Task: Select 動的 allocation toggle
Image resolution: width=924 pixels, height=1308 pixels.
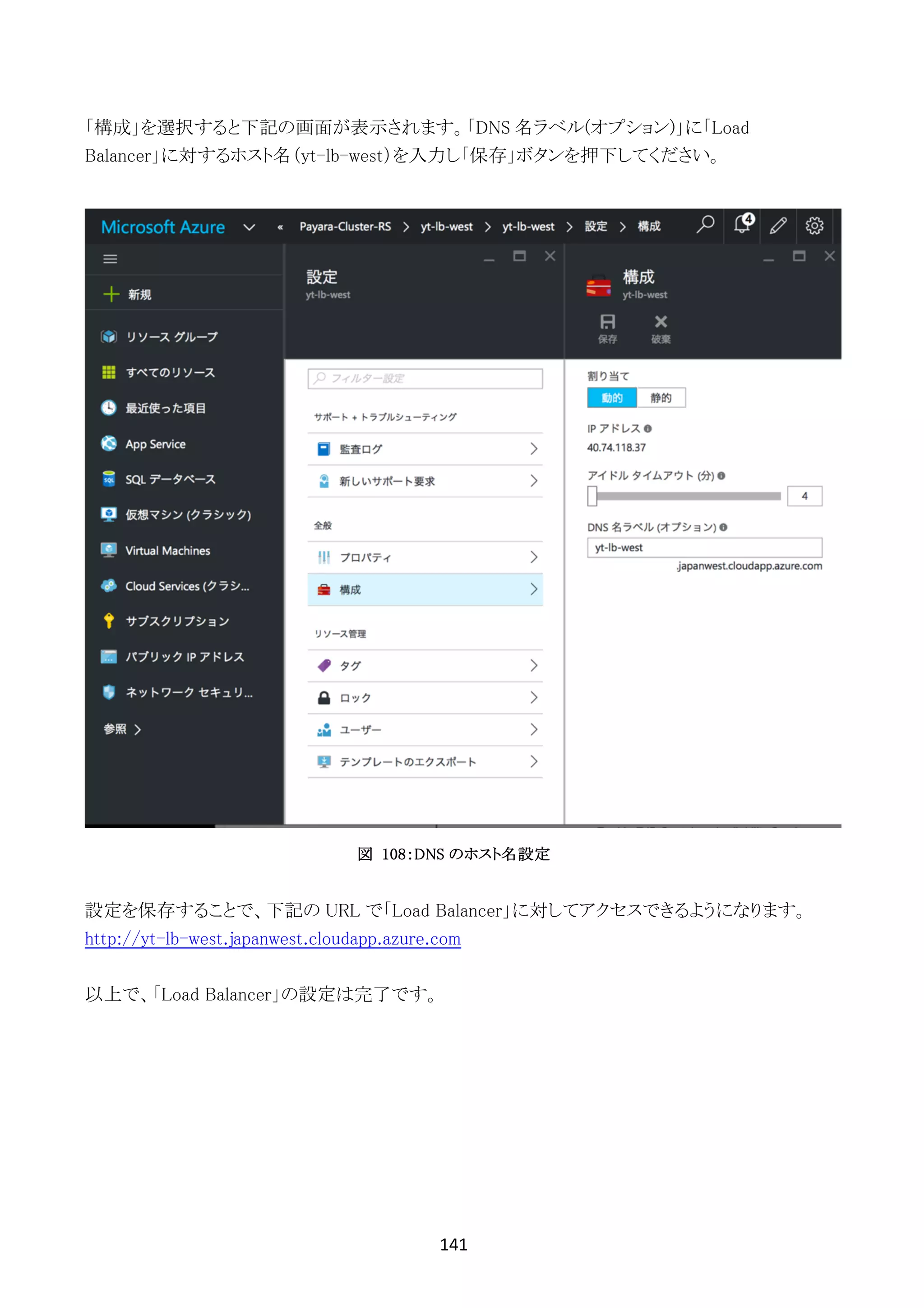Action: tap(612, 398)
